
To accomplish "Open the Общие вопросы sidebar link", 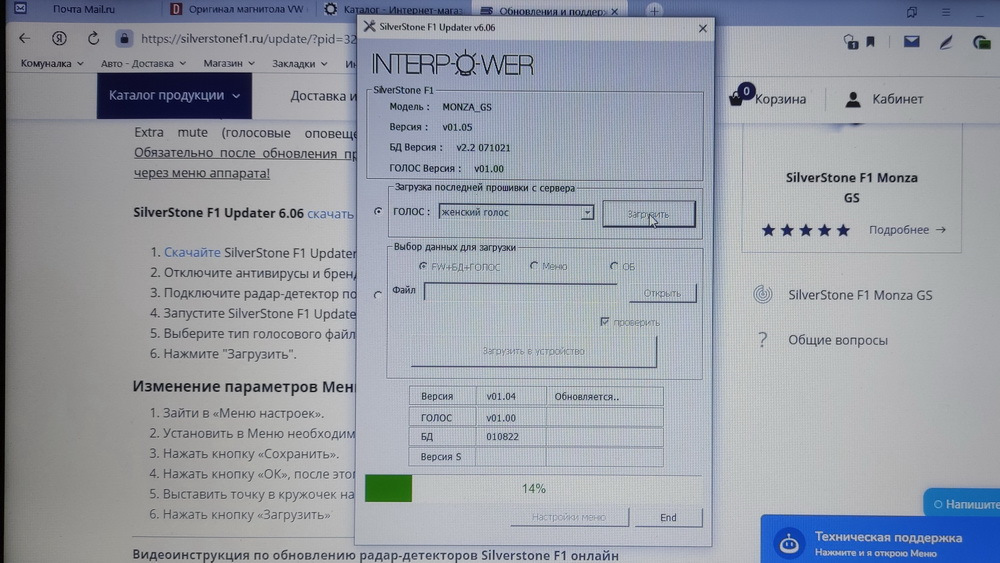I will click(x=837, y=340).
